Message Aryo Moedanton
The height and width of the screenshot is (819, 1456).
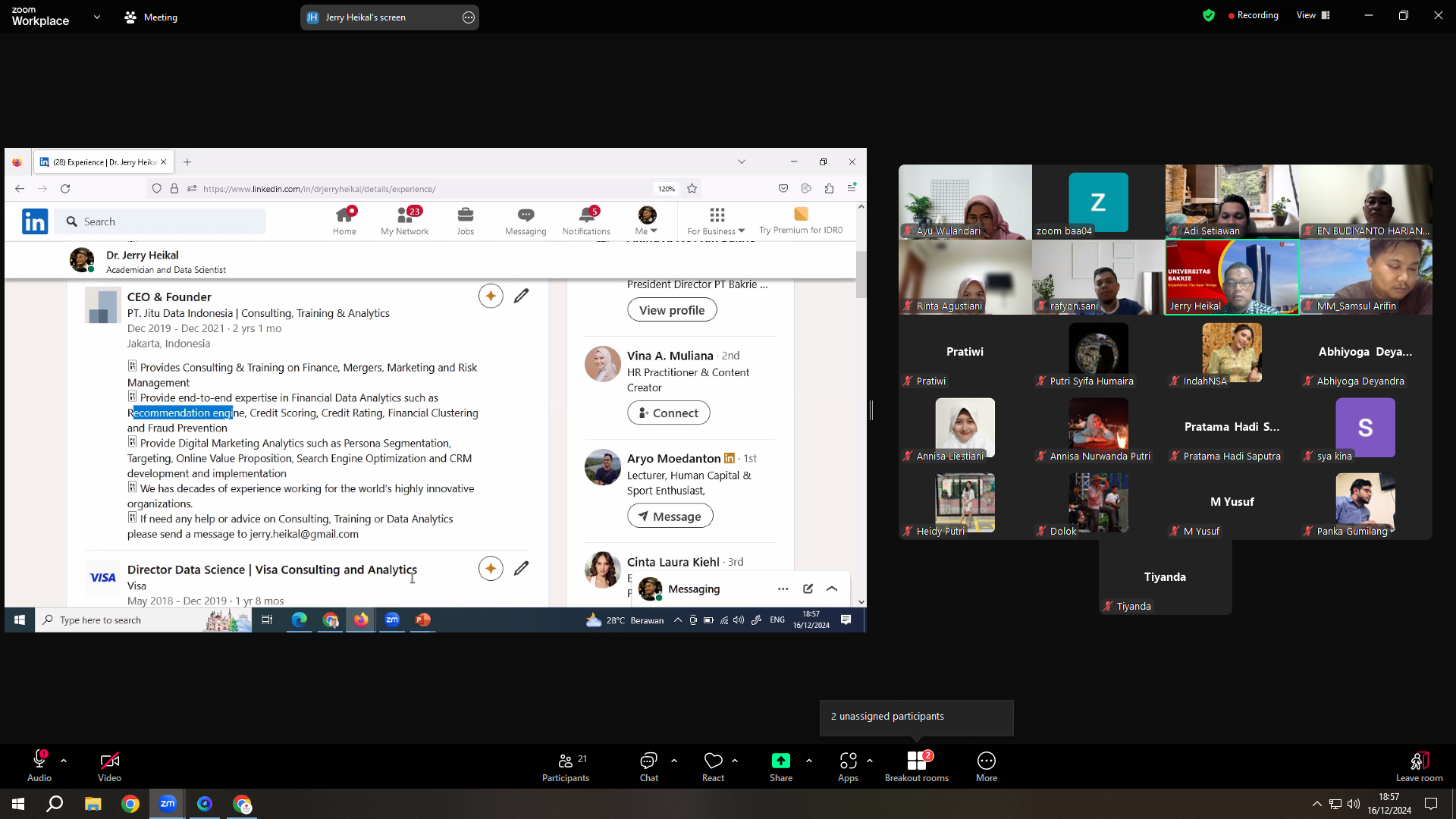(x=670, y=516)
